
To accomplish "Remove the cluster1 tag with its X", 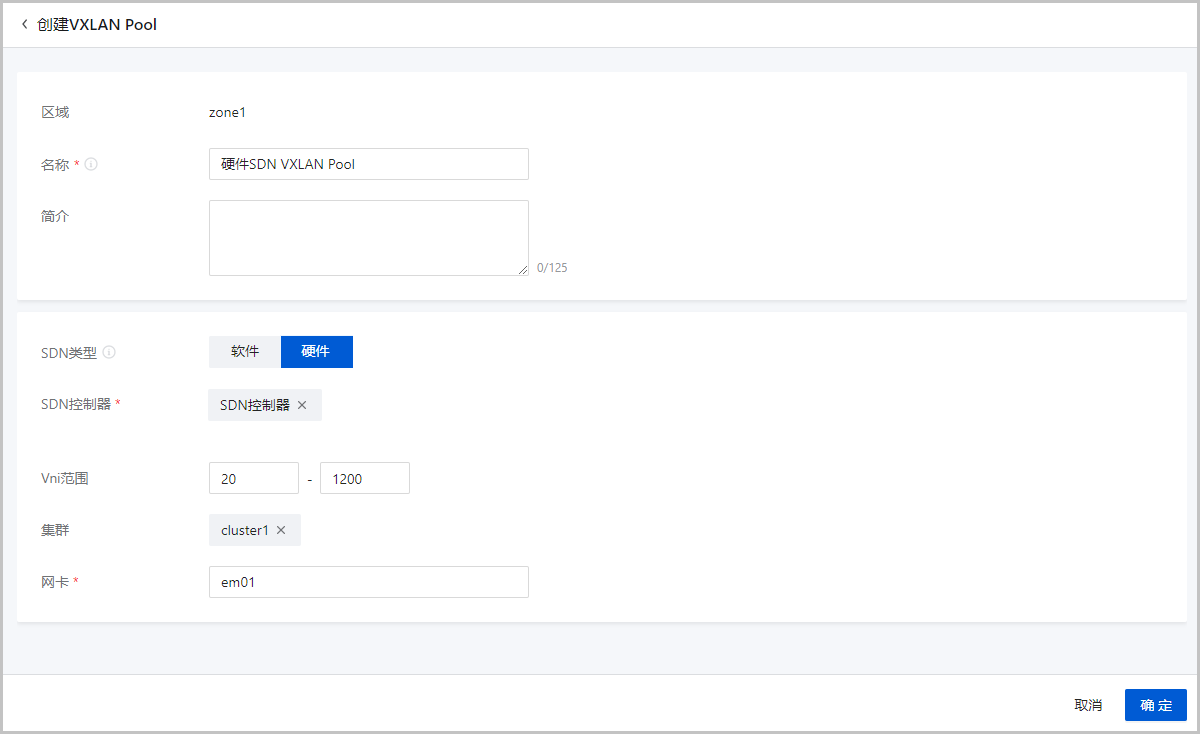I will point(281,530).
